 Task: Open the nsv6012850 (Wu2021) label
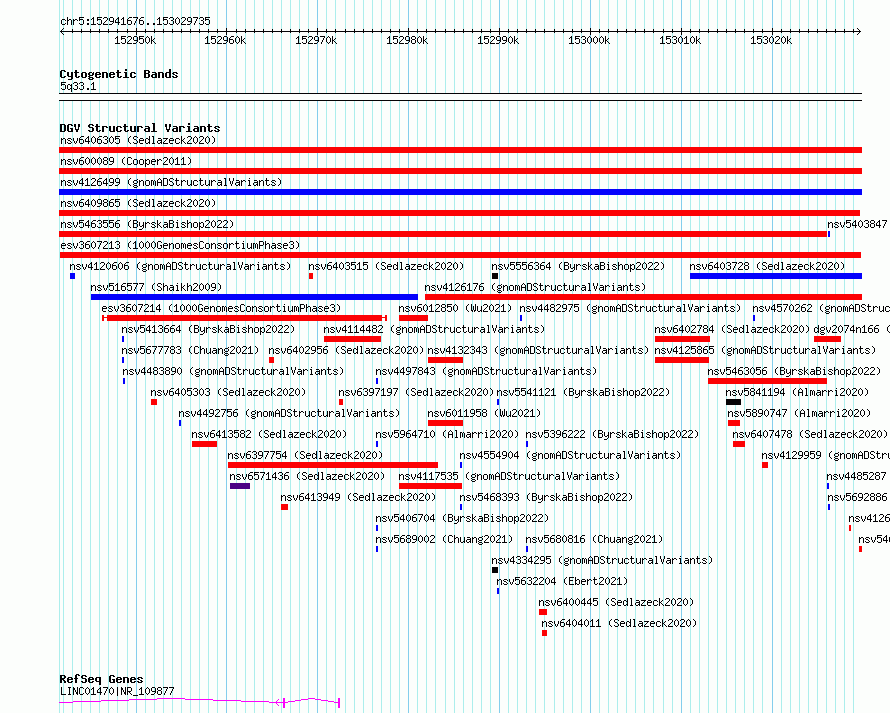point(455,308)
